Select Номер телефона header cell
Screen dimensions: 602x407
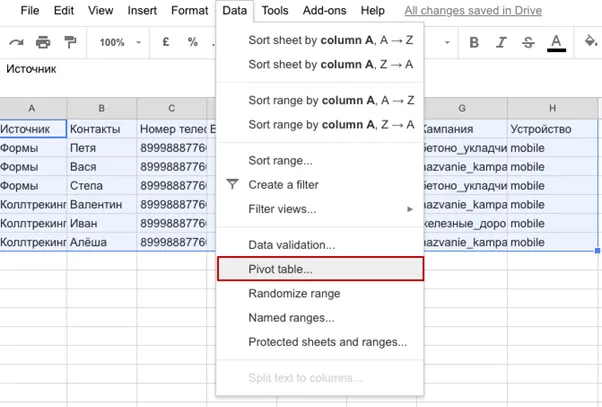point(172,129)
